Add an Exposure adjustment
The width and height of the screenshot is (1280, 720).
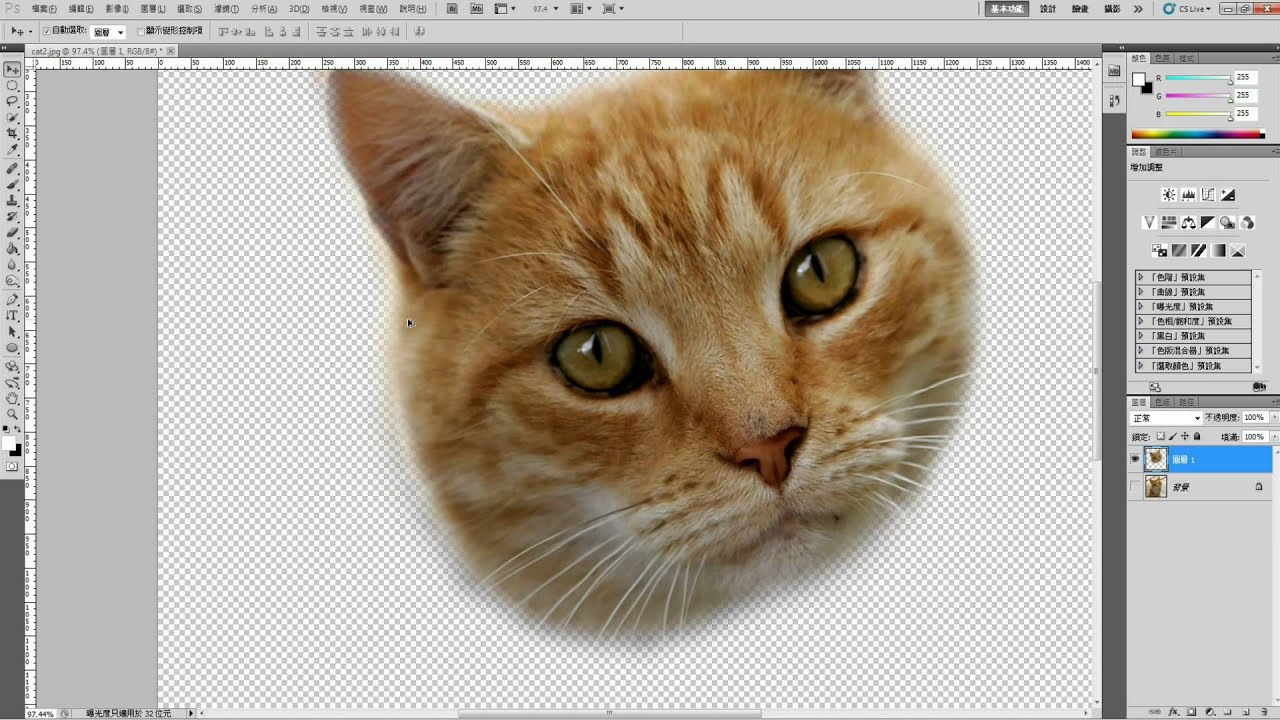pos(1228,195)
